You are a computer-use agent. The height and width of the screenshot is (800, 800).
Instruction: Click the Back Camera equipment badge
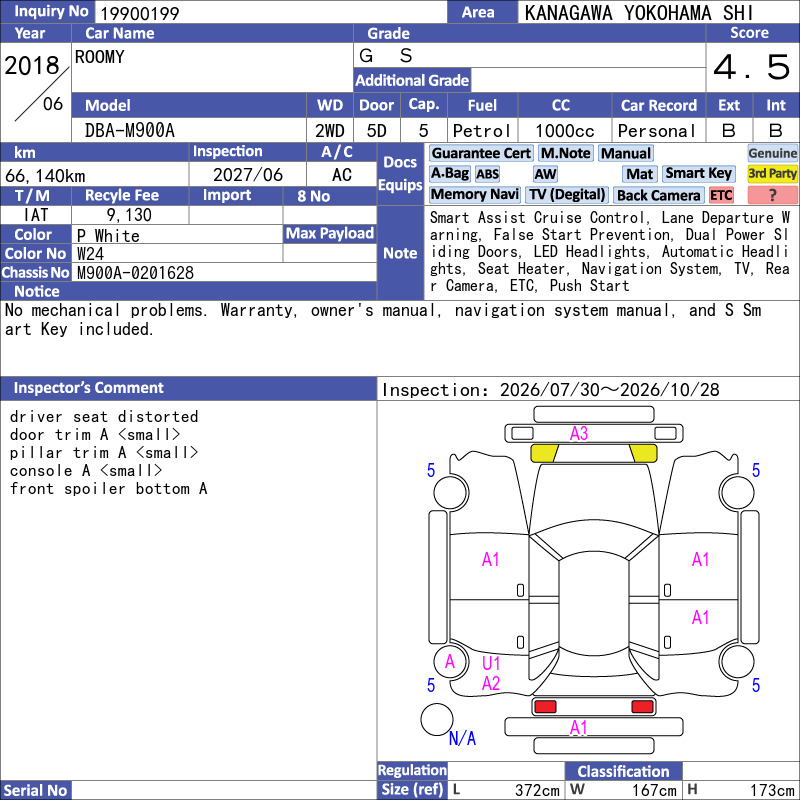(658, 195)
